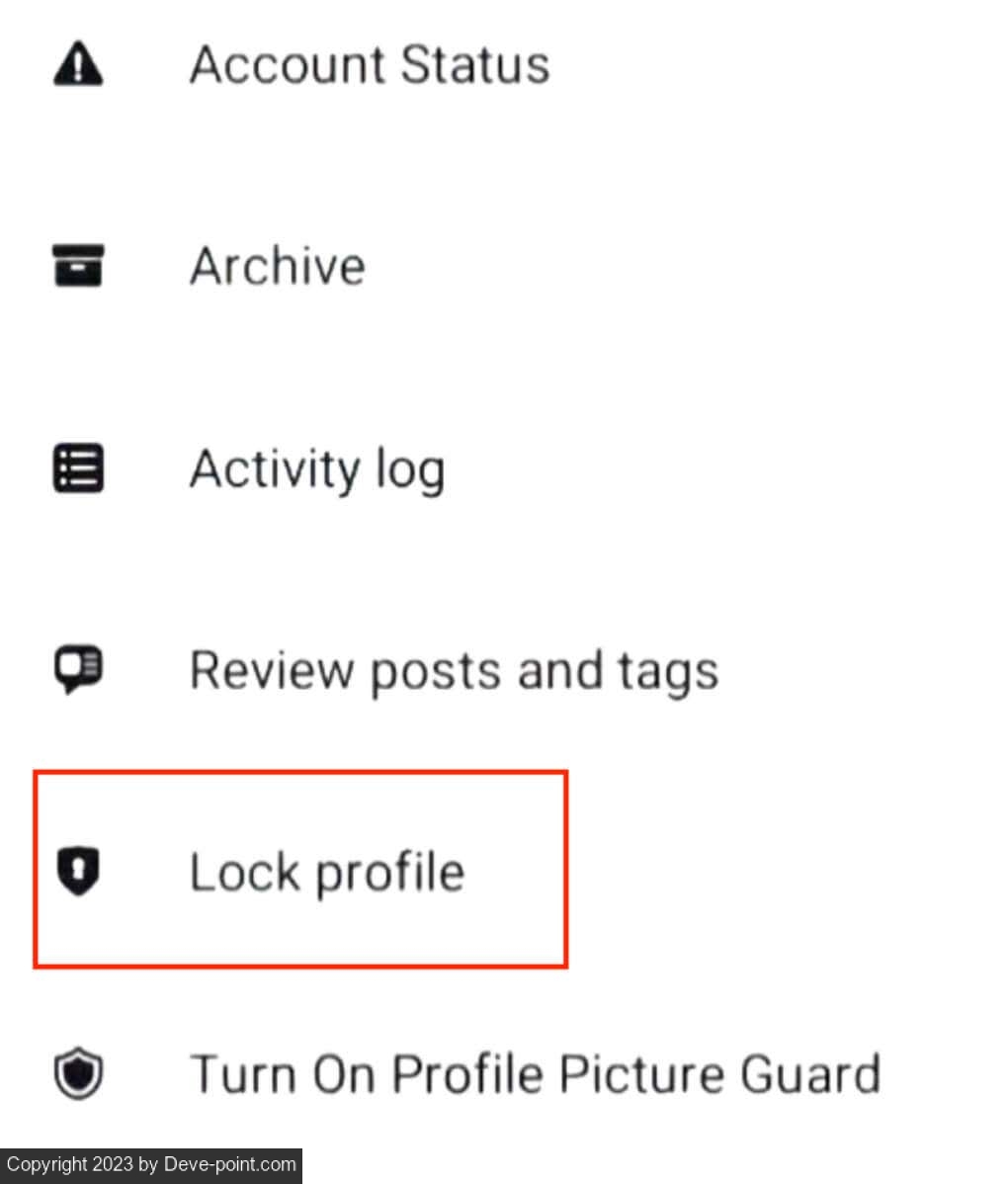Open Account Status from the menu
1008x1184 pixels.
coord(369,65)
